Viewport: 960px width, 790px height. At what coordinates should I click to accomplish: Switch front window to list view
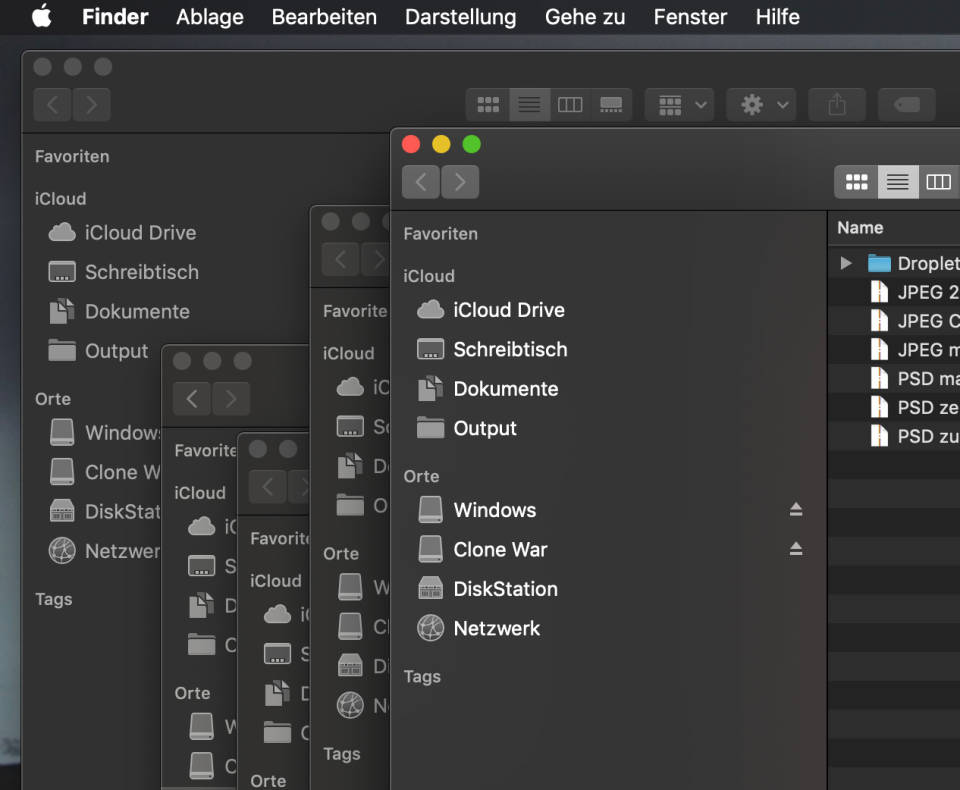click(x=898, y=182)
